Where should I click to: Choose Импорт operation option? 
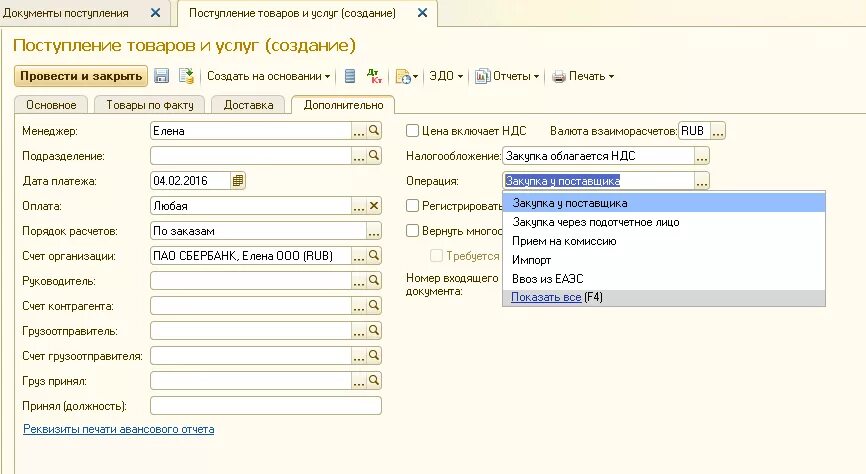click(664, 260)
